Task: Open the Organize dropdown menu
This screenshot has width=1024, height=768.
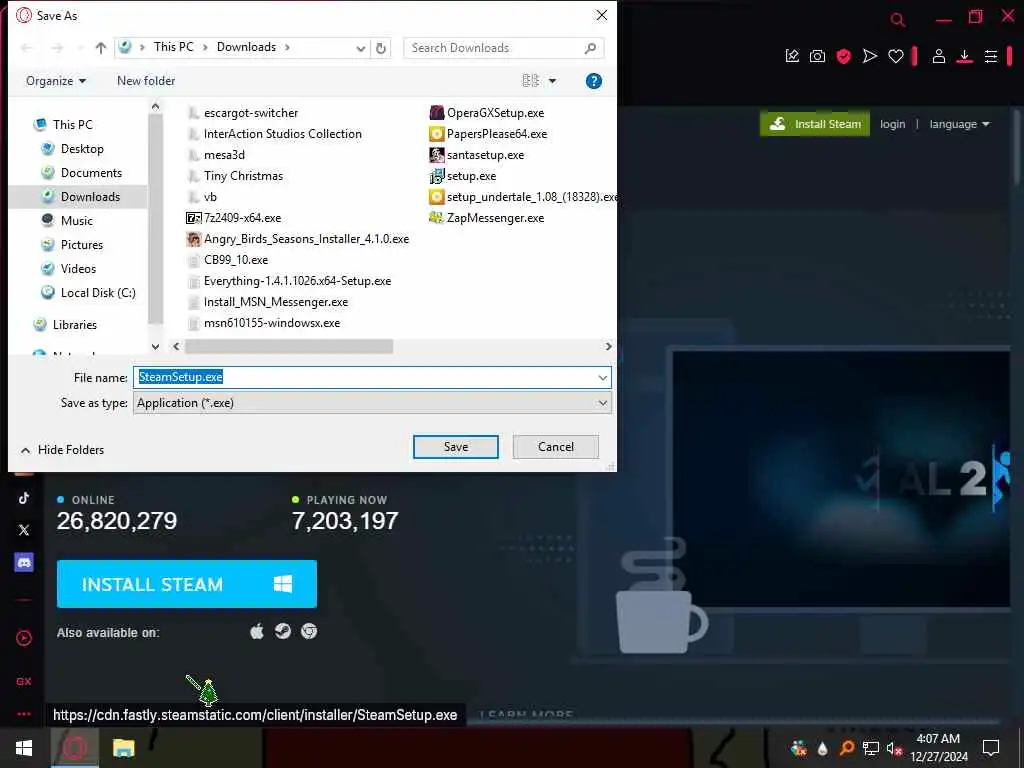Action: pyautogui.click(x=56, y=81)
